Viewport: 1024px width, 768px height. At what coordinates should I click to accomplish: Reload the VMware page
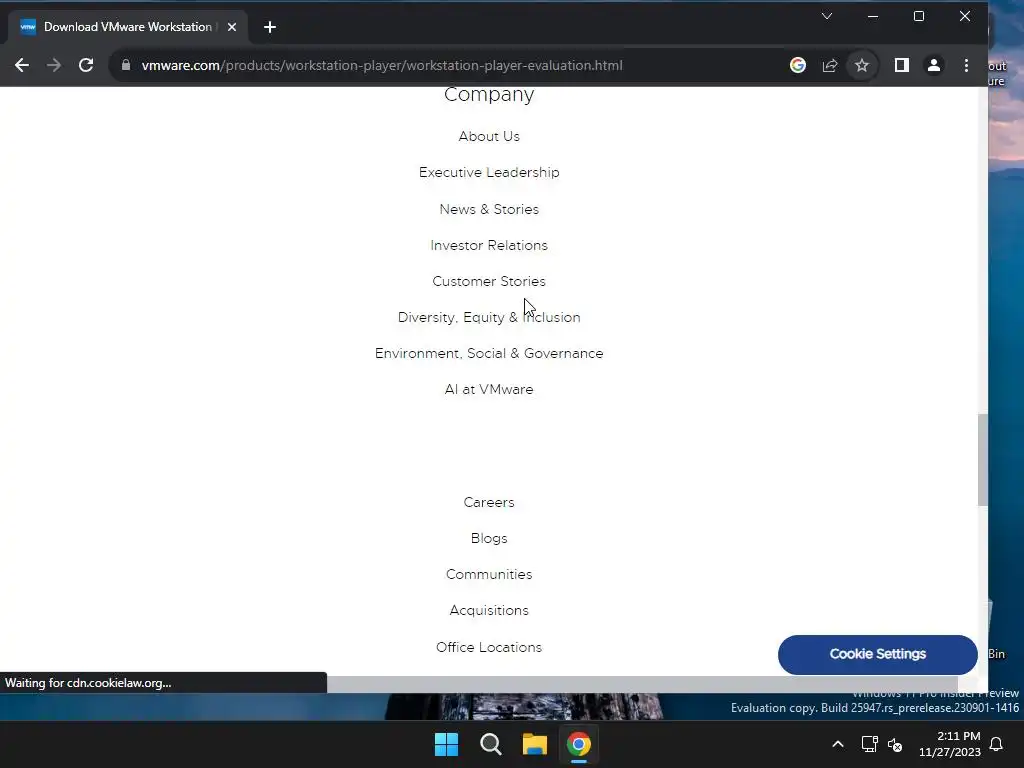[x=86, y=65]
